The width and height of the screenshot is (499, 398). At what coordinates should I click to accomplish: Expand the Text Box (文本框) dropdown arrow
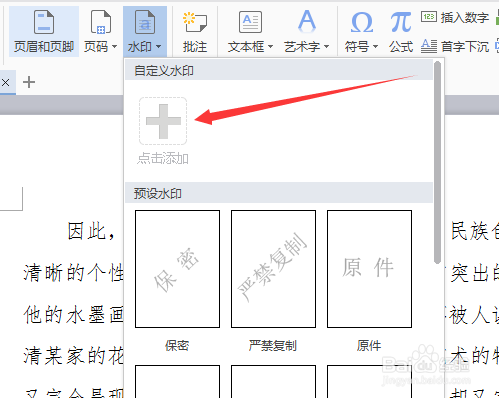pyautogui.click(x=270, y=46)
